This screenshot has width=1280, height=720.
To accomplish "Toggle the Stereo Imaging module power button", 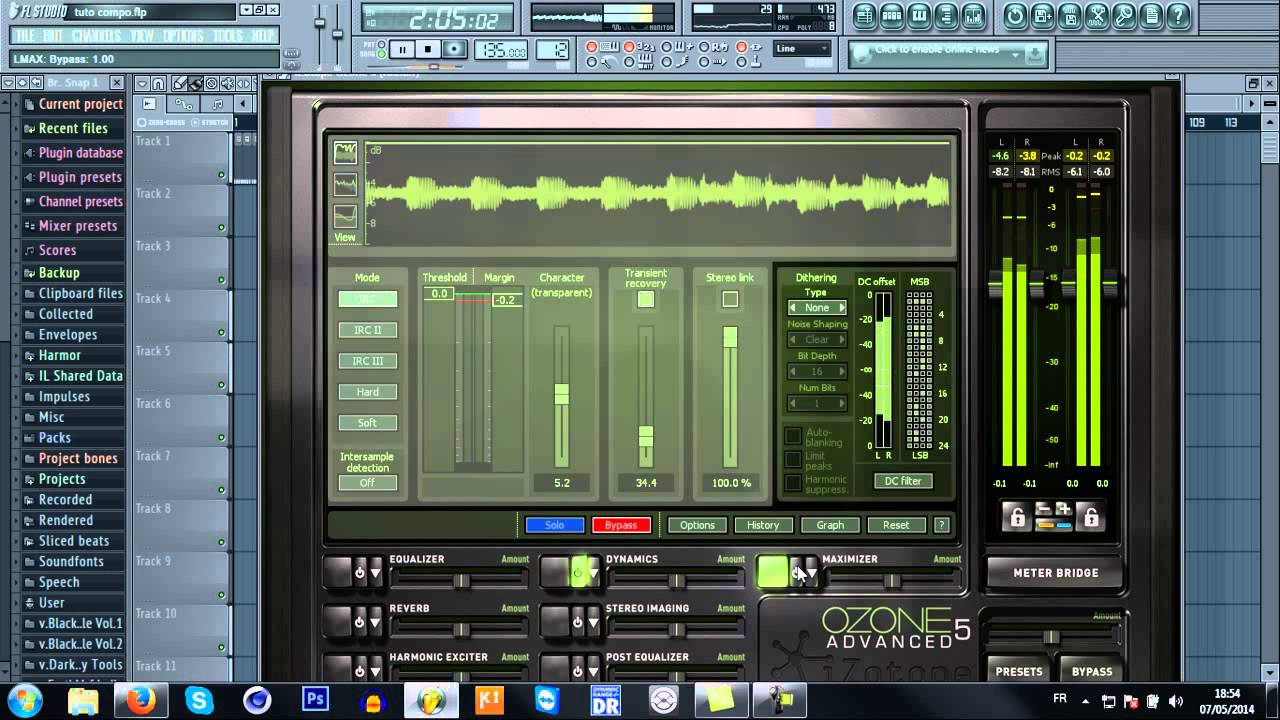I will click(577, 622).
